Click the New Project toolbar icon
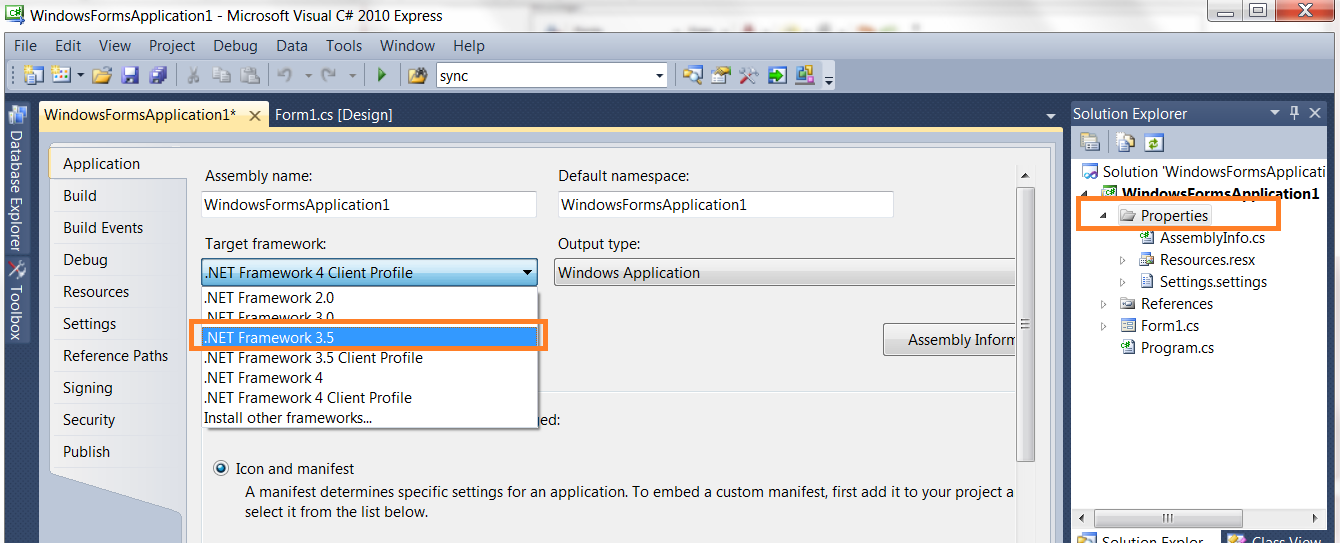Screen dimensions: 1340x543 click(x=34, y=75)
